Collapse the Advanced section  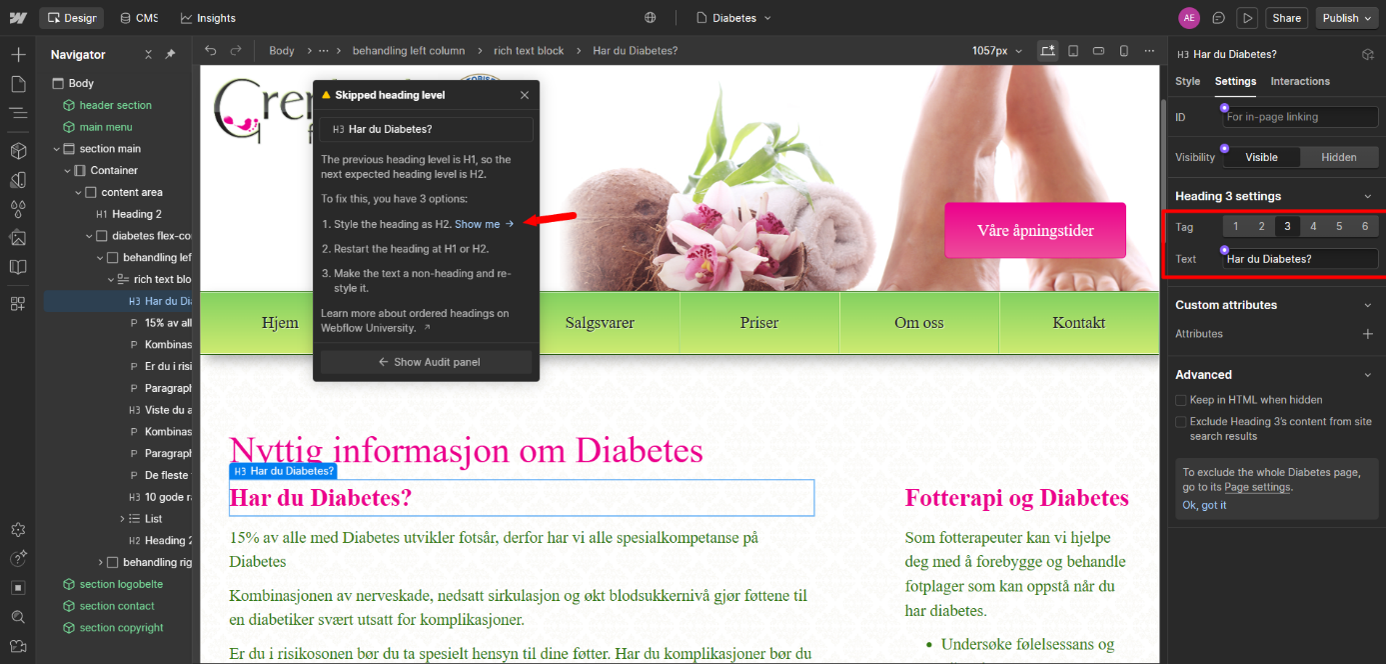click(1368, 375)
